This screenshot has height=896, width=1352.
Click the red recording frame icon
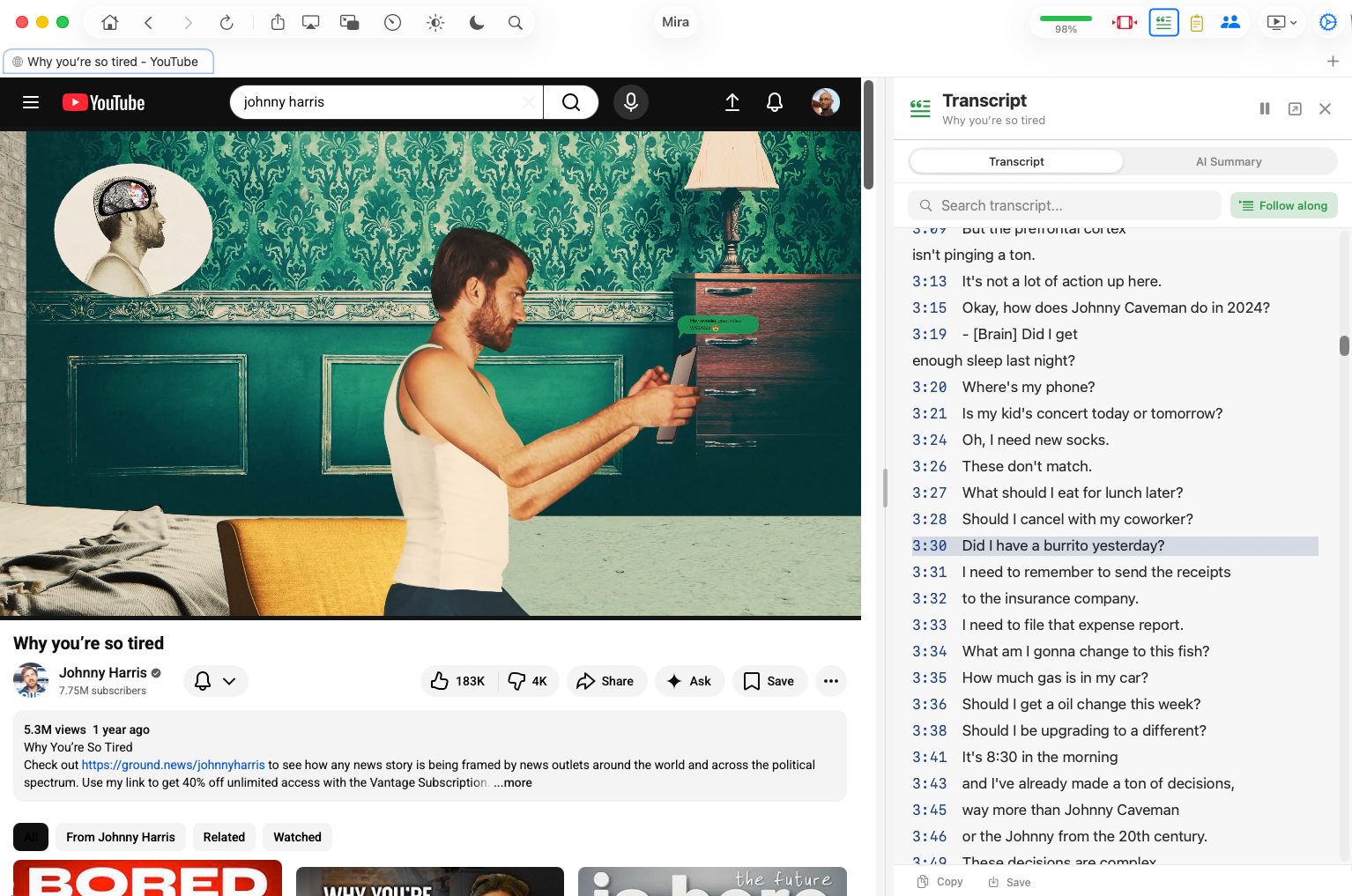1125,23
